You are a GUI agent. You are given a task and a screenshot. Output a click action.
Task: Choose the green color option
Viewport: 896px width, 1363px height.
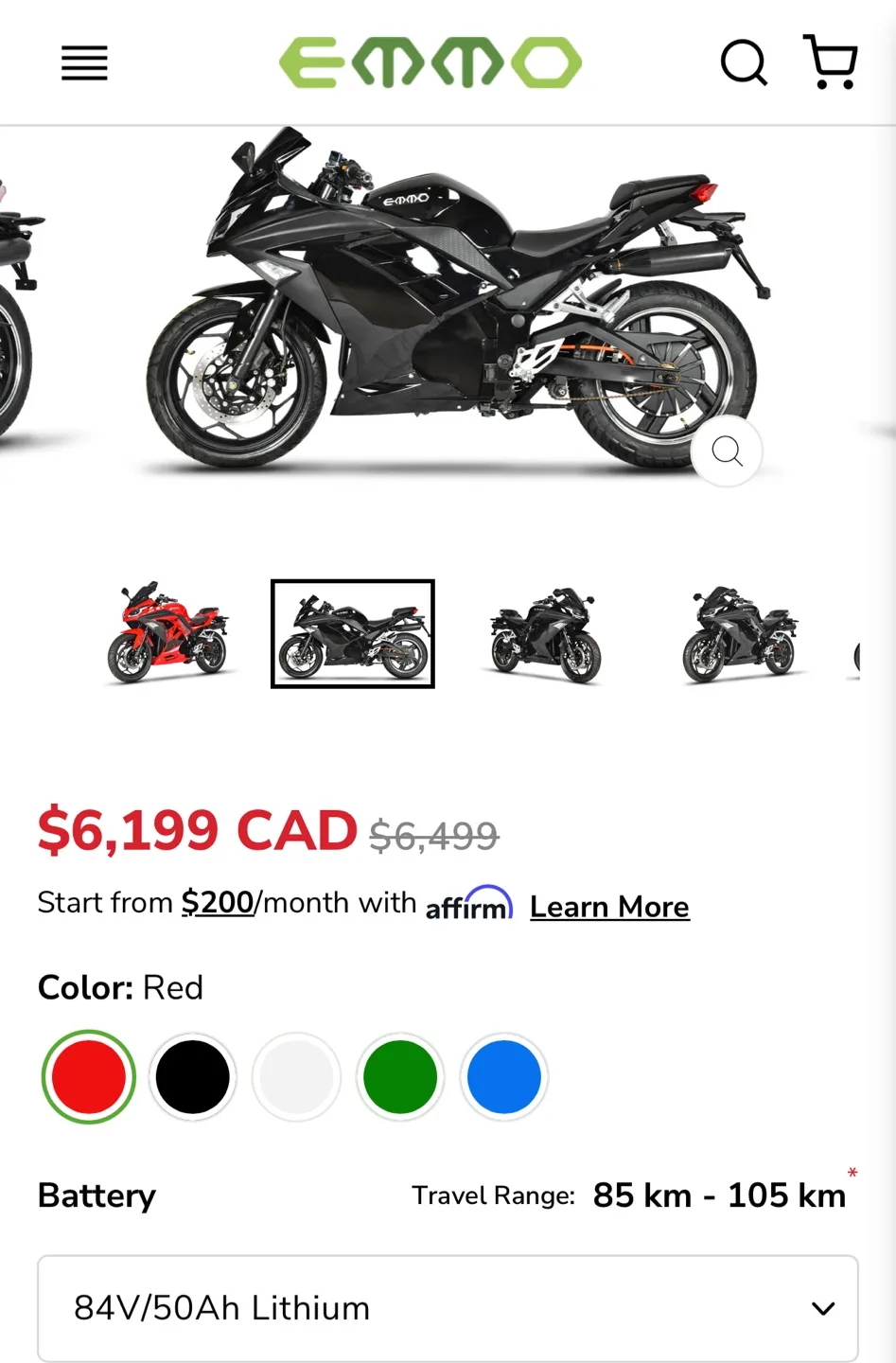(400, 1077)
